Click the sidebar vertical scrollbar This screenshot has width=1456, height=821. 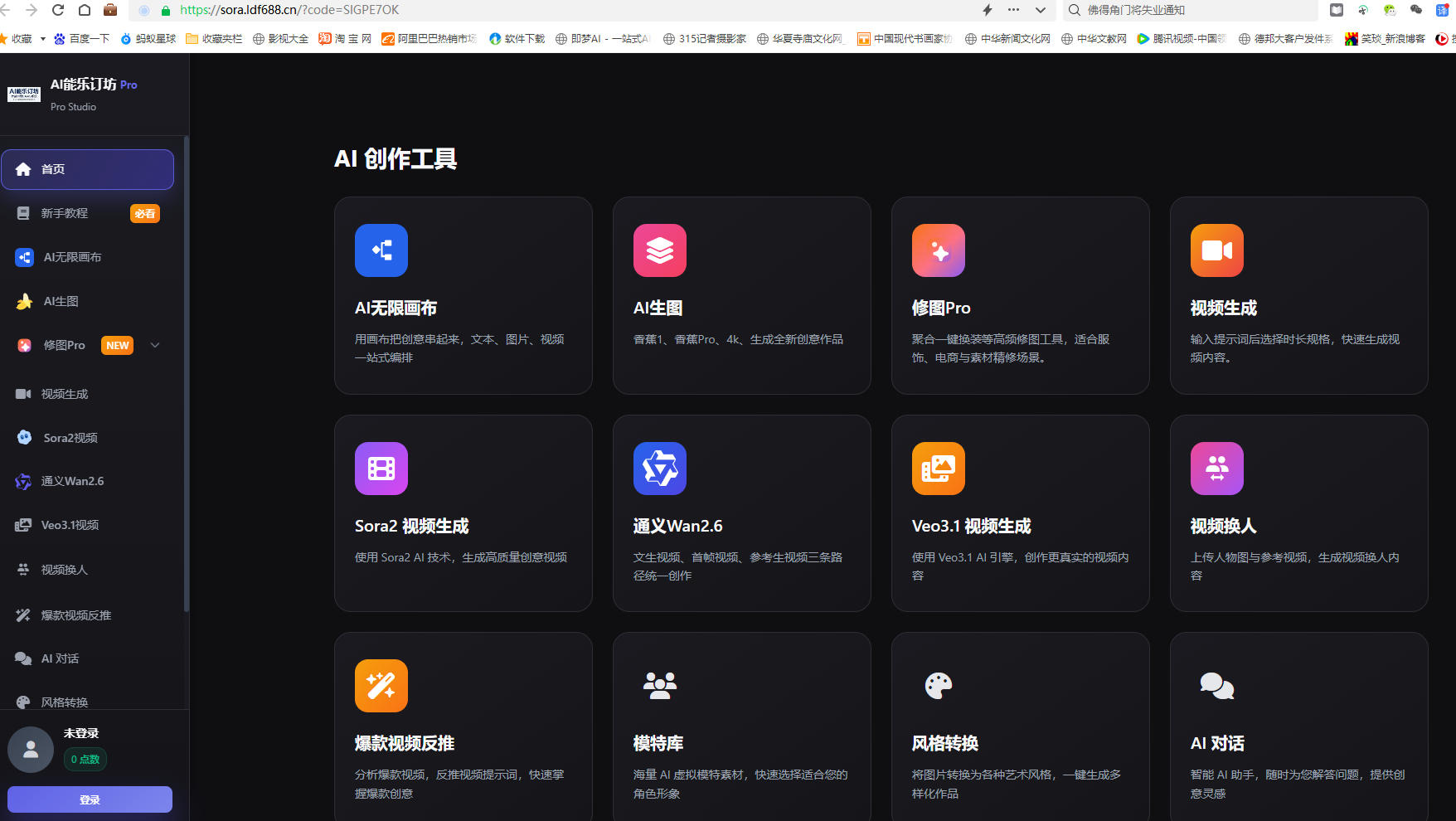coord(187,373)
